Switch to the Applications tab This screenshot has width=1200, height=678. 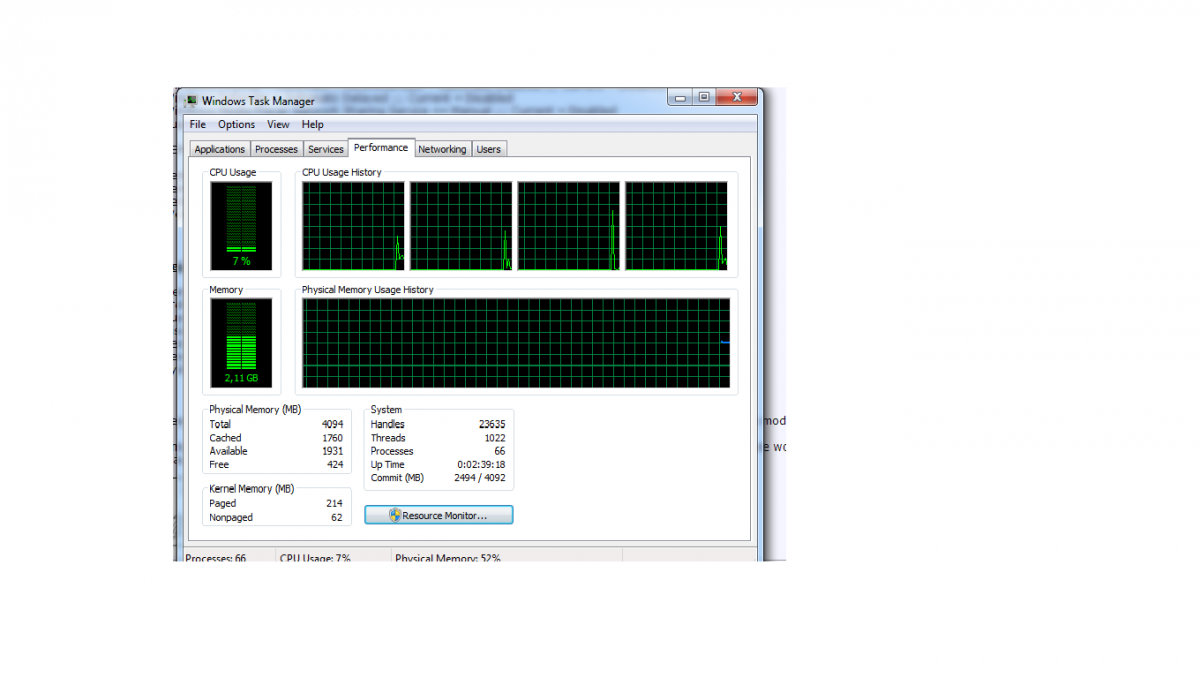coord(219,149)
